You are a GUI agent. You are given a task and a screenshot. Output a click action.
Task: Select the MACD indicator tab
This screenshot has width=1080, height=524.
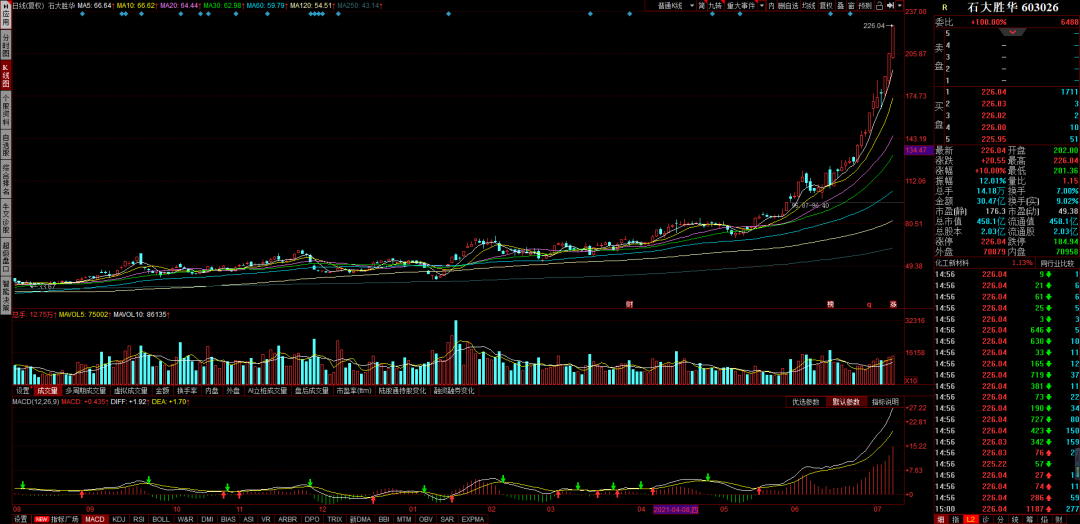tap(94, 519)
